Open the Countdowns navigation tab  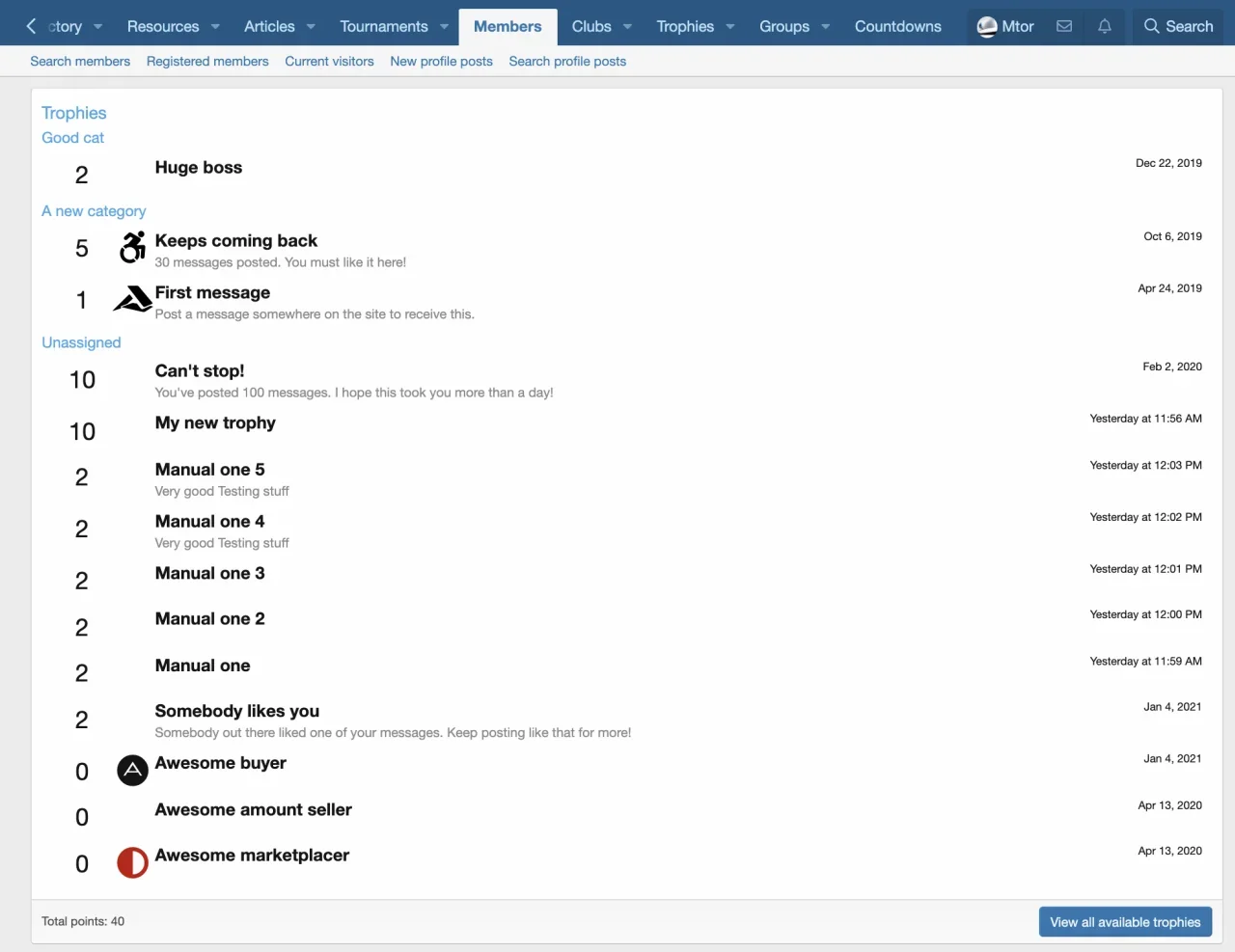(x=897, y=27)
